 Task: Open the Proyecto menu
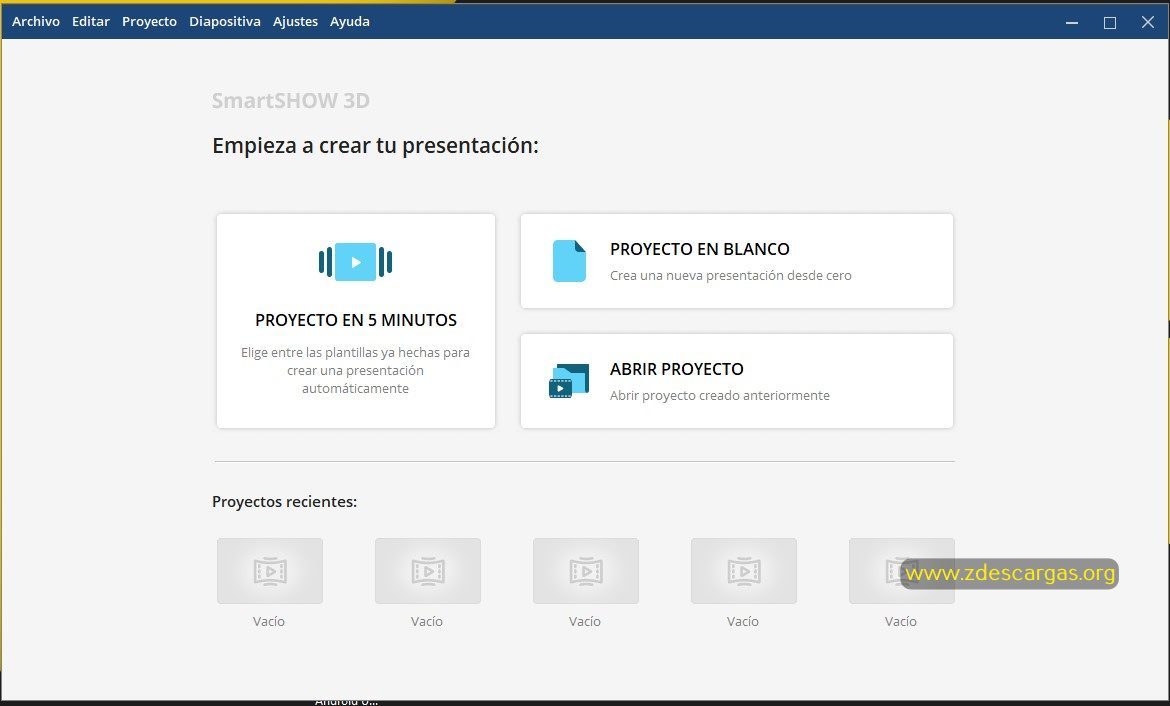pos(149,22)
